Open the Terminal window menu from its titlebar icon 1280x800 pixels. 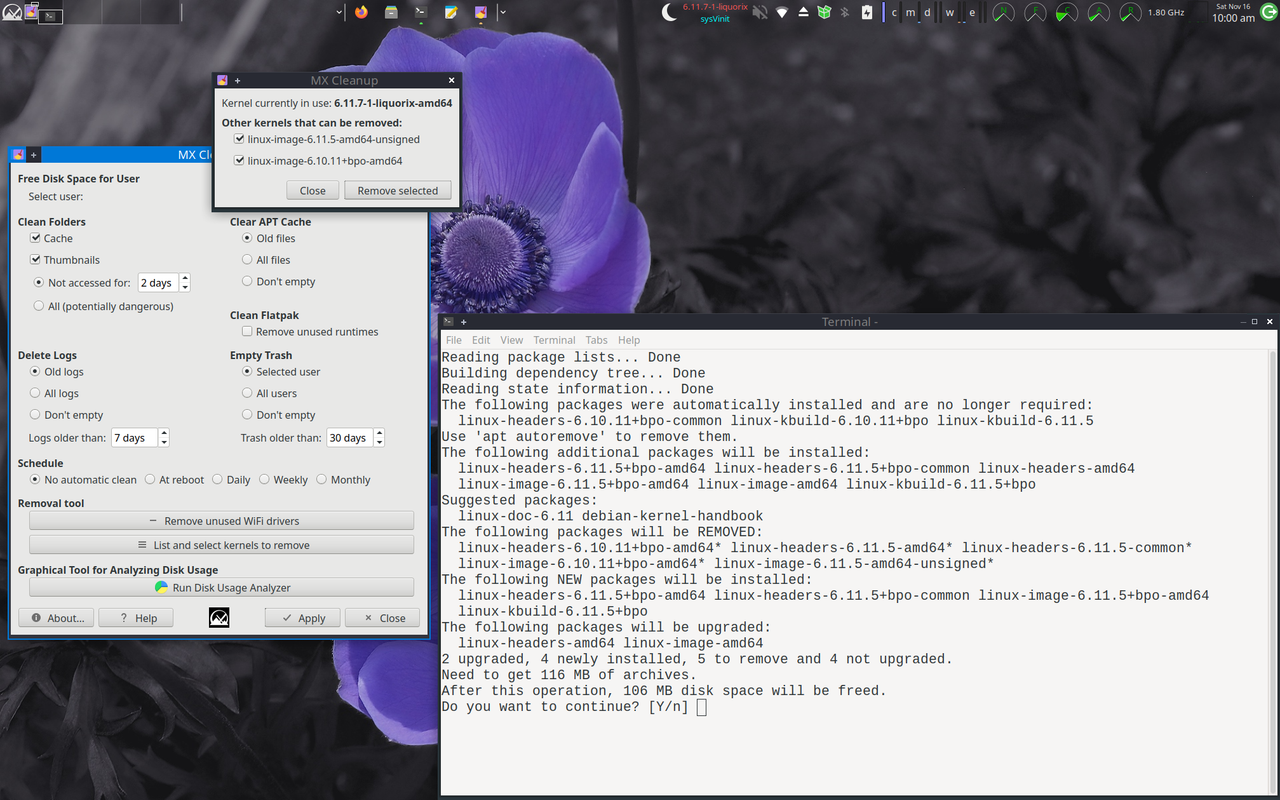447,321
